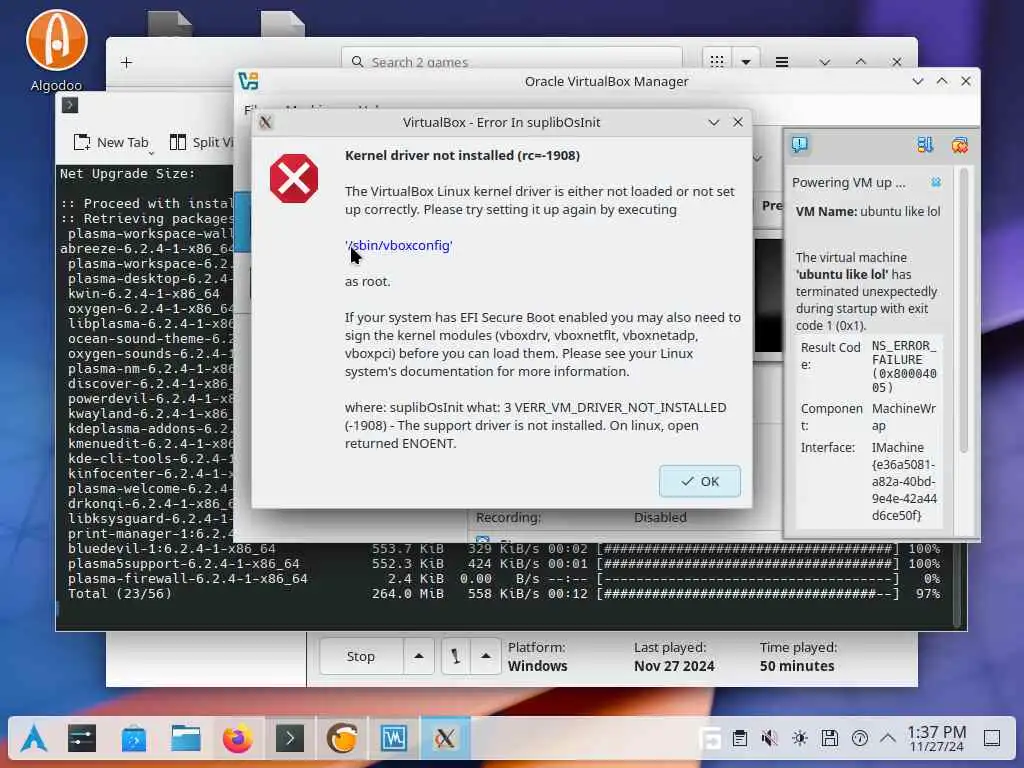The width and height of the screenshot is (1024, 768).
Task: Open the Discover software store taskbar icon
Action: pos(134,739)
